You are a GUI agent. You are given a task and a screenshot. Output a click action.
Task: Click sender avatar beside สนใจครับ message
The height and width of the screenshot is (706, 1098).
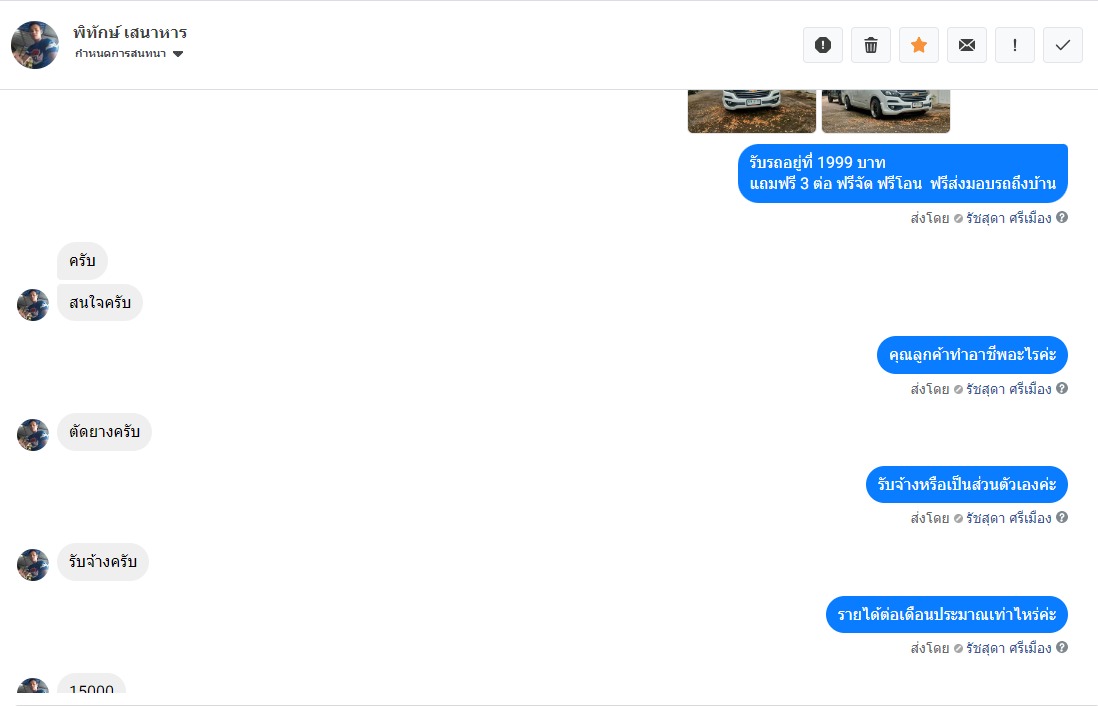coord(33,305)
